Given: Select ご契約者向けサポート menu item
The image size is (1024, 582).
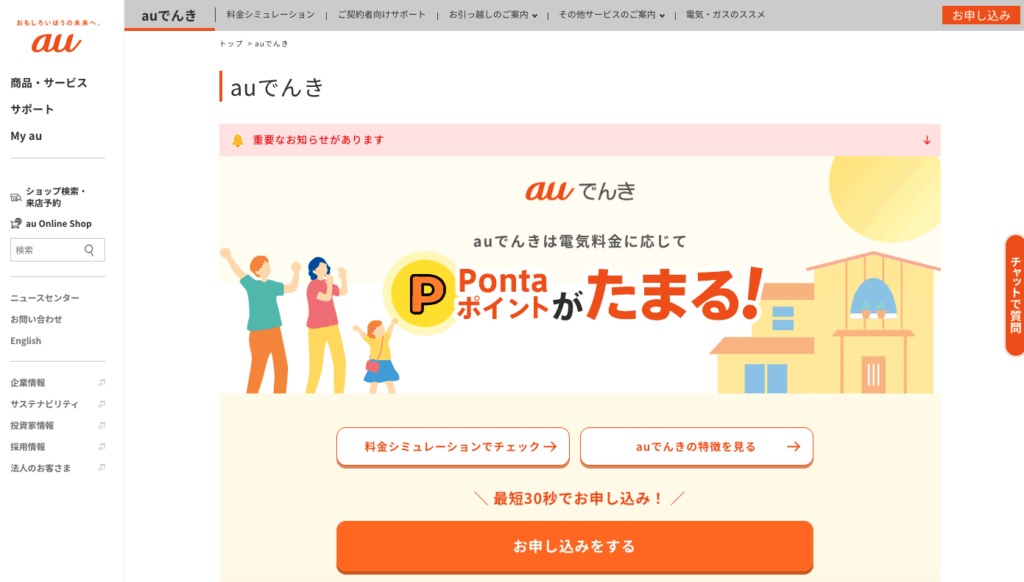Looking at the screenshot, I should click(x=381, y=15).
